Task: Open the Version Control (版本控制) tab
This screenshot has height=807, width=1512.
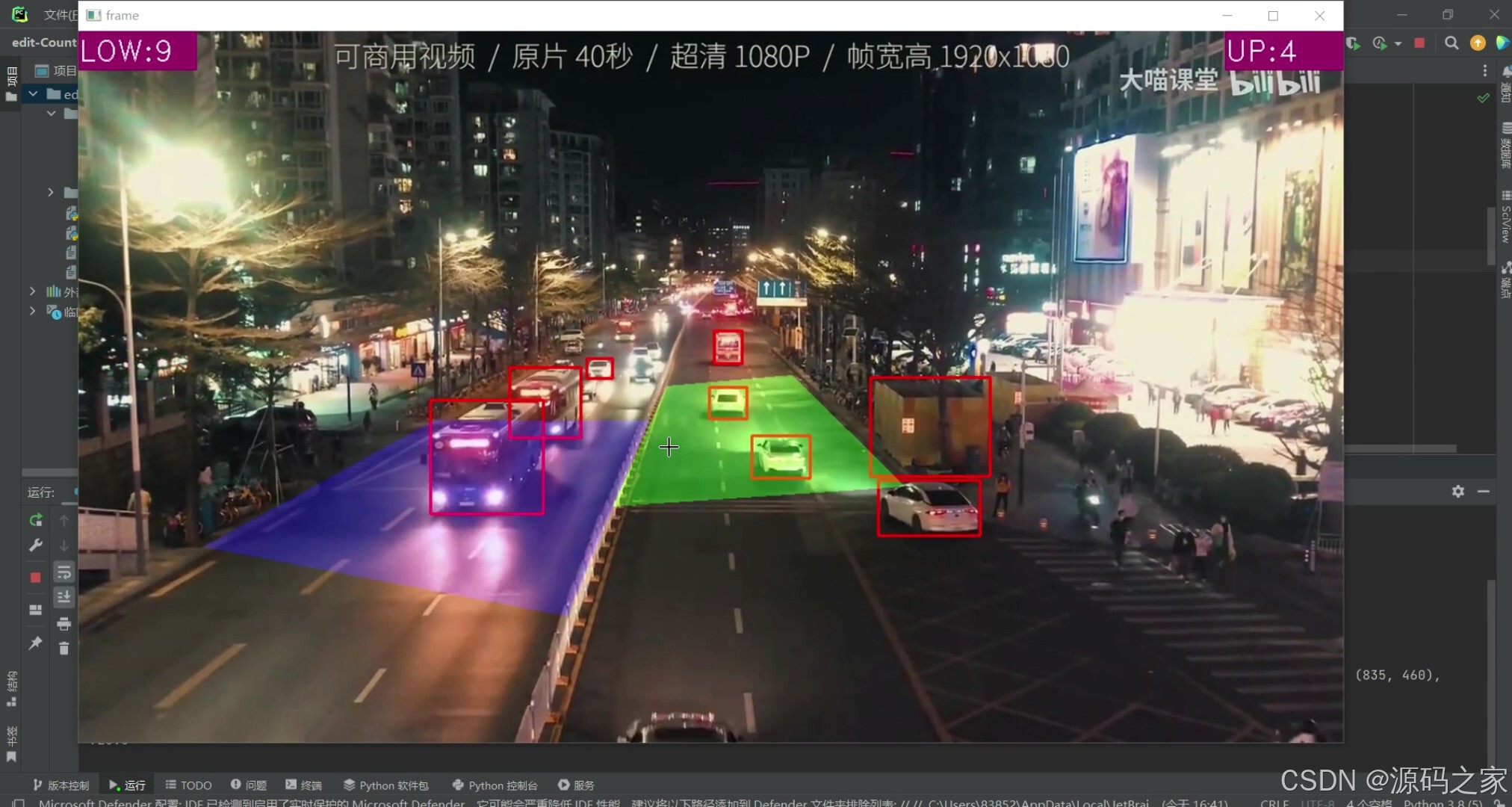Action: click(61, 785)
